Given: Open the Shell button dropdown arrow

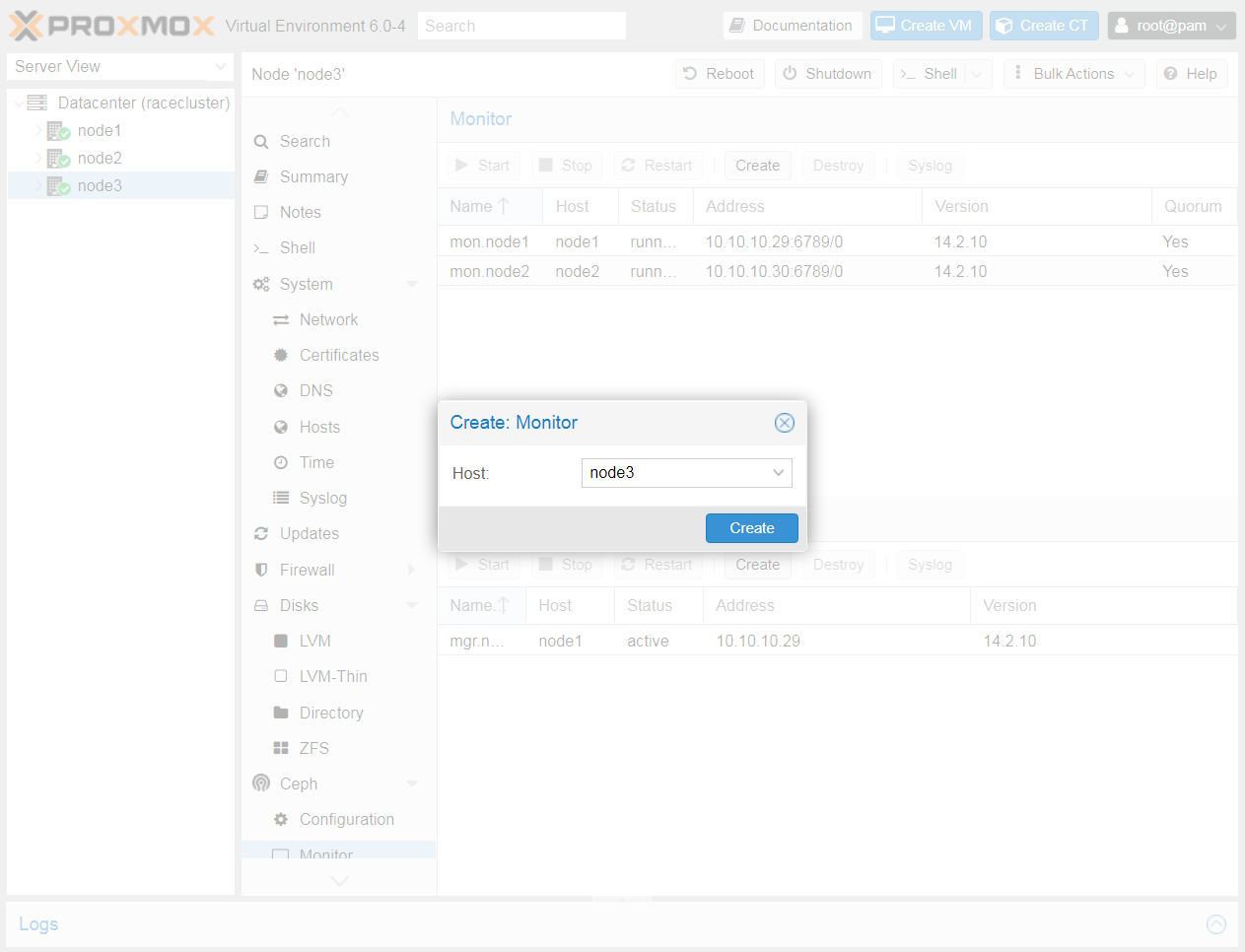Looking at the screenshot, I should [978, 74].
